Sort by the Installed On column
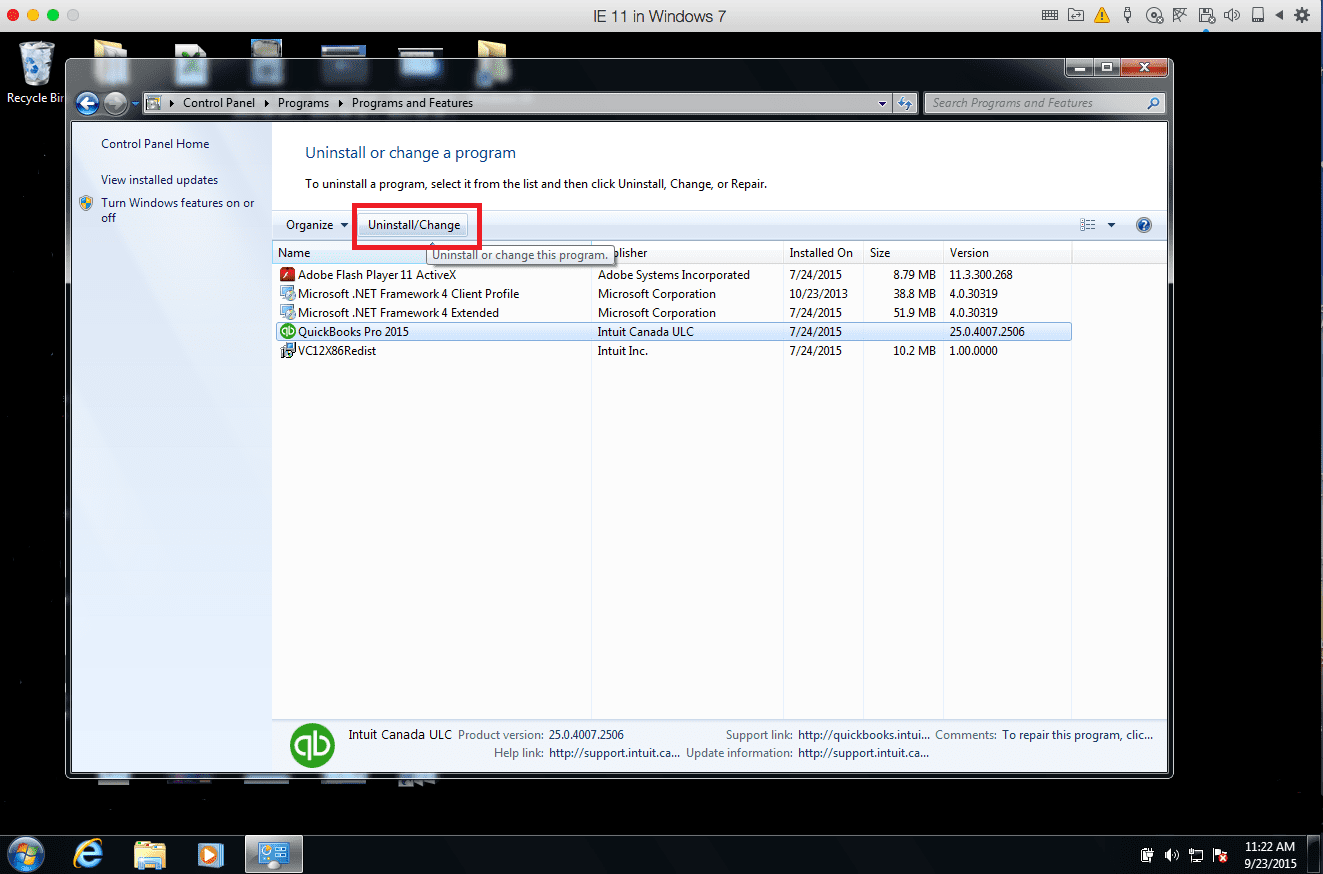The height and width of the screenshot is (874, 1323). (x=821, y=252)
